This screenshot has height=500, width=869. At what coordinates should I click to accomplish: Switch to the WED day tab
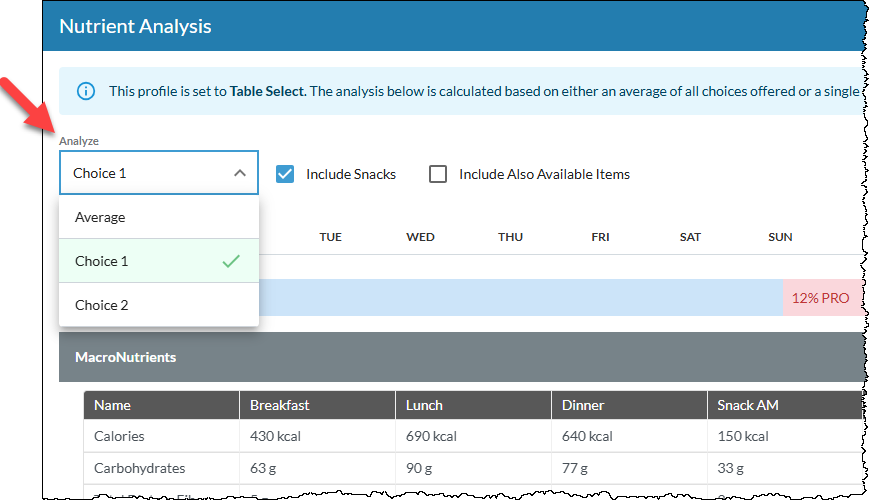(x=420, y=237)
